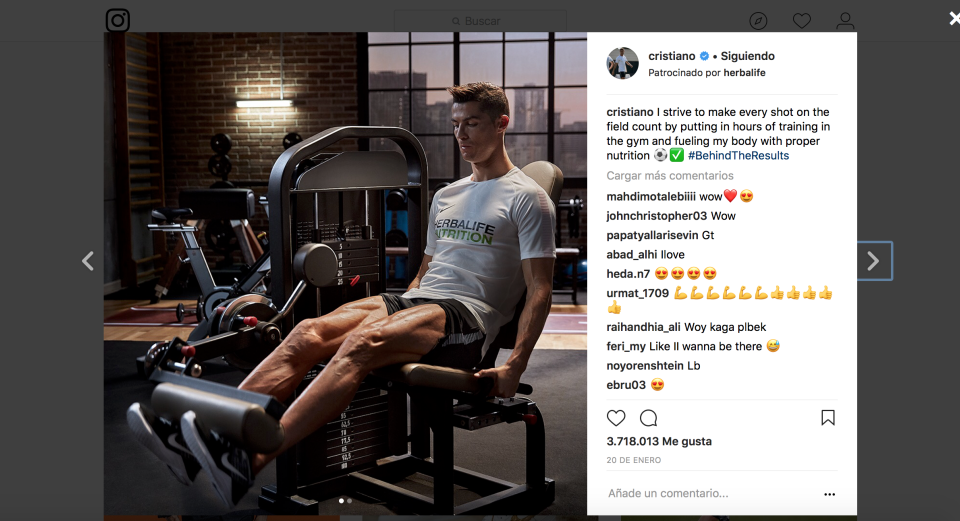Image resolution: width=960 pixels, height=521 pixels.
Task: Open the Explore compass icon
Action: point(758,21)
